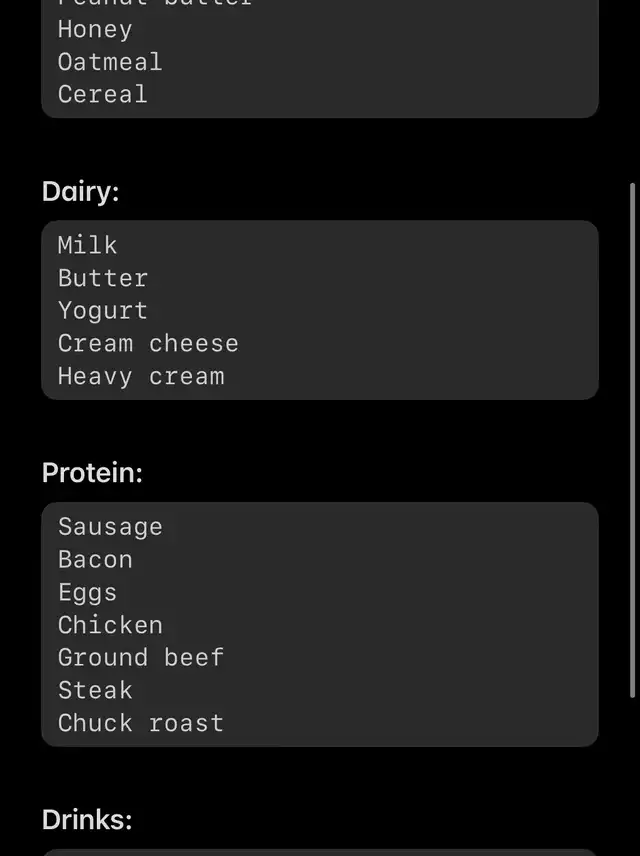Tap the Cereal line

[102, 95]
